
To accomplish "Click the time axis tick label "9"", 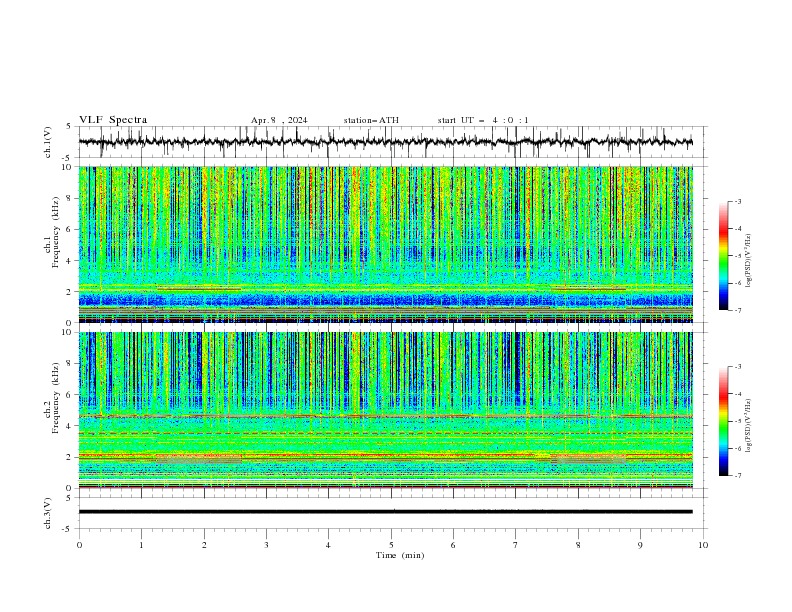I will [640, 545].
